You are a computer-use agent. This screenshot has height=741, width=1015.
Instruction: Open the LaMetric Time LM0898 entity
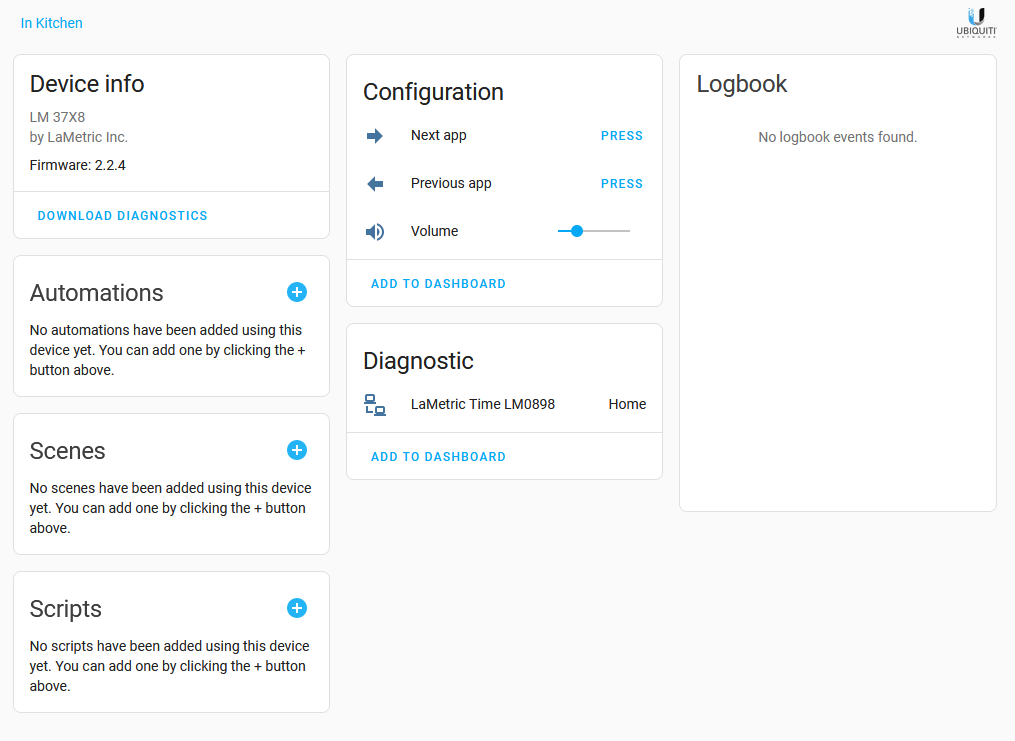click(x=483, y=404)
